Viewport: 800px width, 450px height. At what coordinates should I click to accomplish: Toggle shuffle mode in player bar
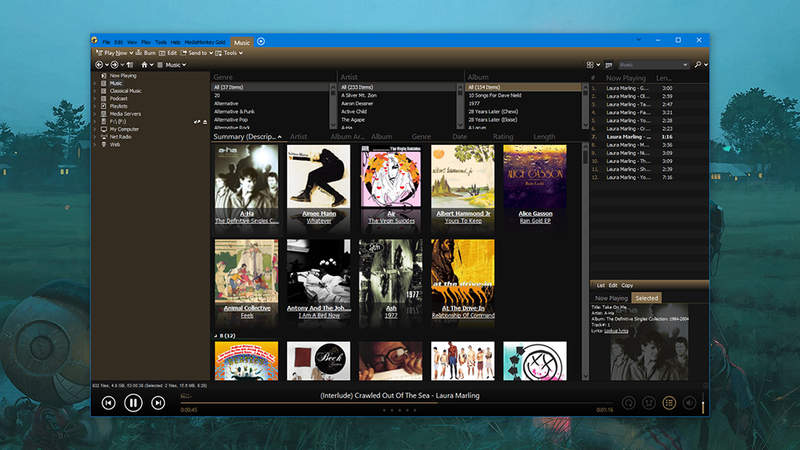click(x=648, y=403)
